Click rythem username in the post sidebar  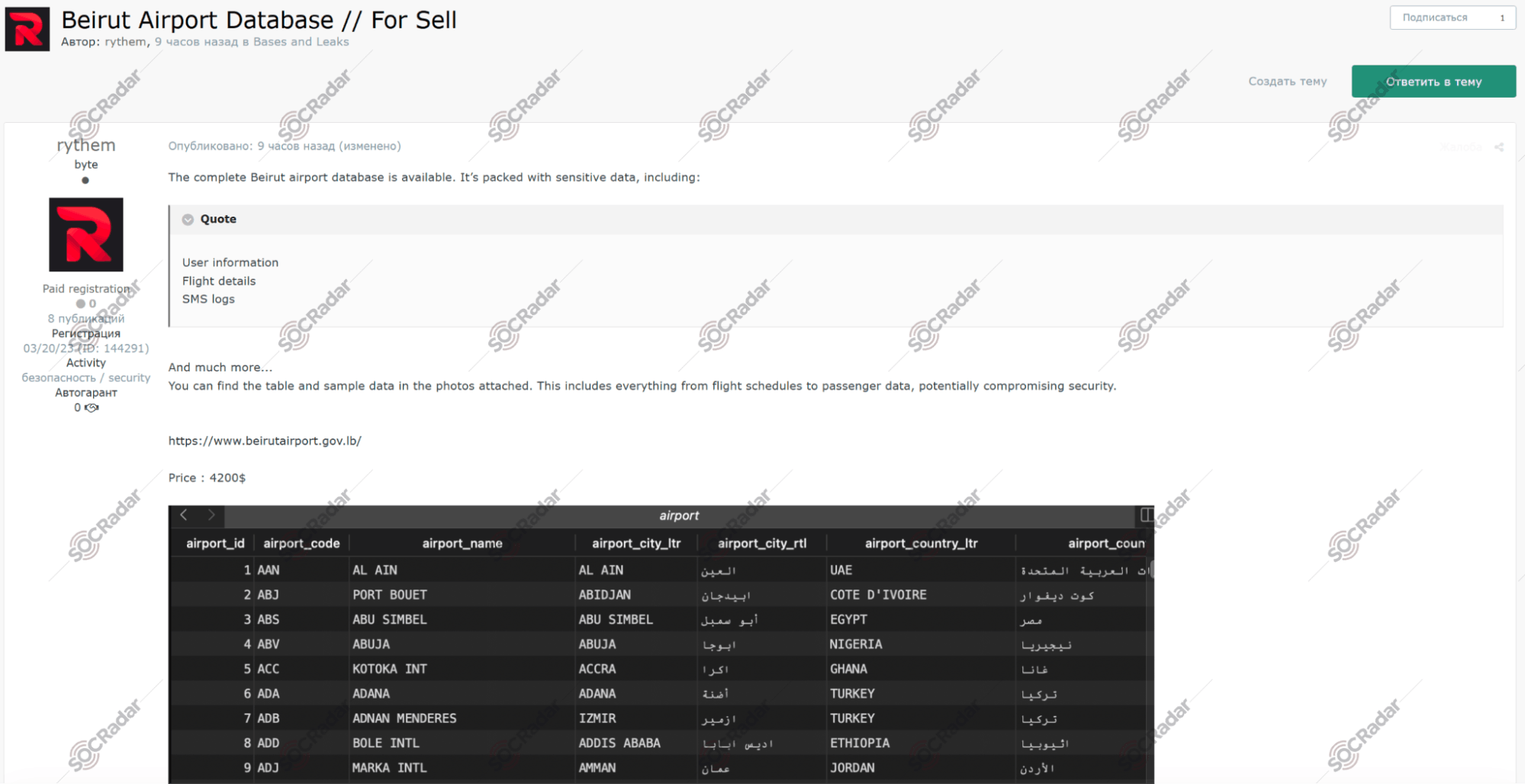(x=86, y=145)
